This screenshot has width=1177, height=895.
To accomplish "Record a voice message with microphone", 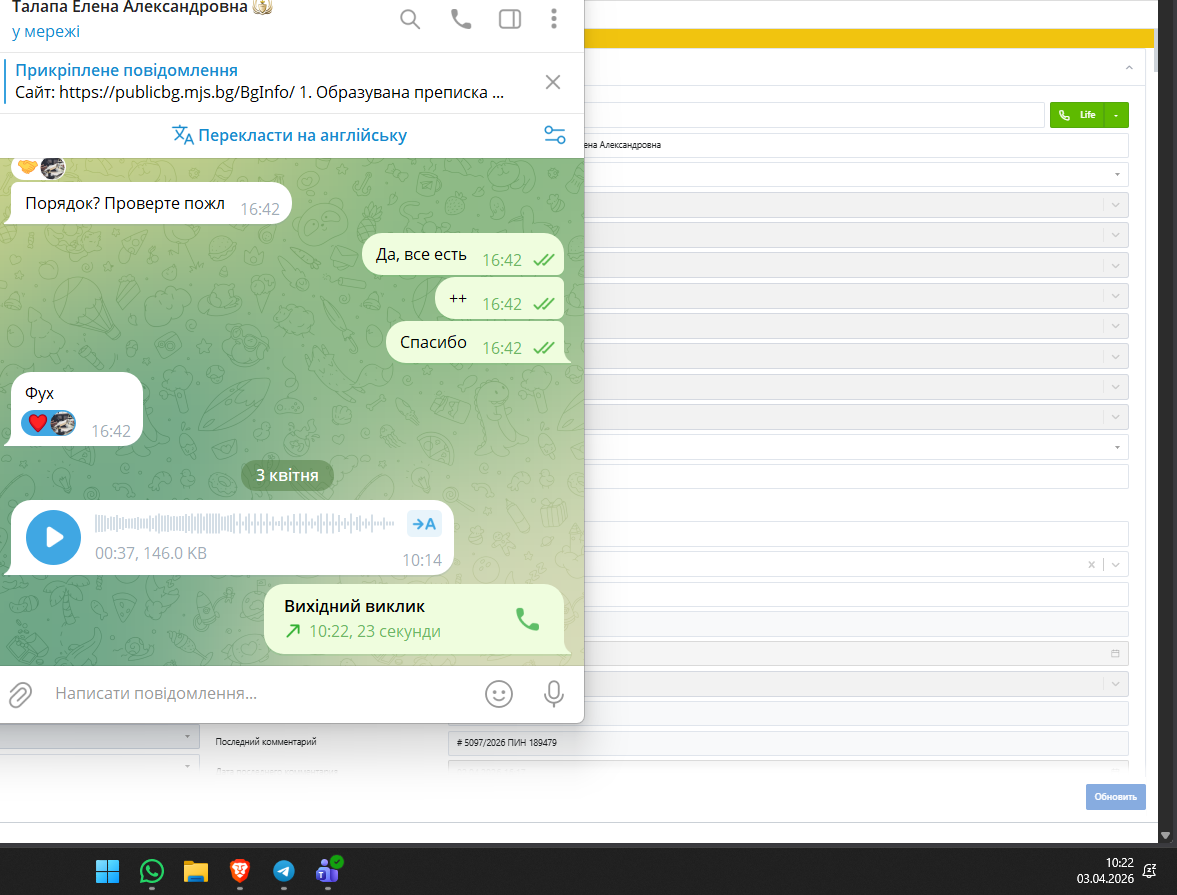I will 554,695.
